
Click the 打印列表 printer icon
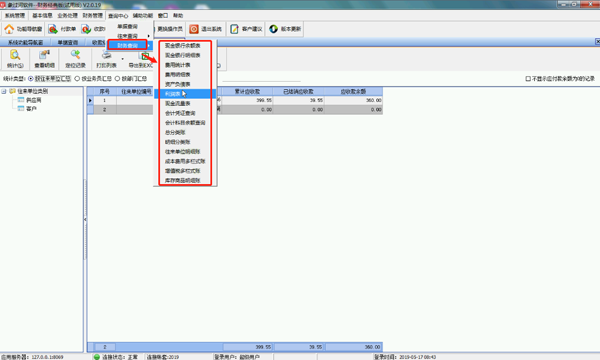click(106, 55)
